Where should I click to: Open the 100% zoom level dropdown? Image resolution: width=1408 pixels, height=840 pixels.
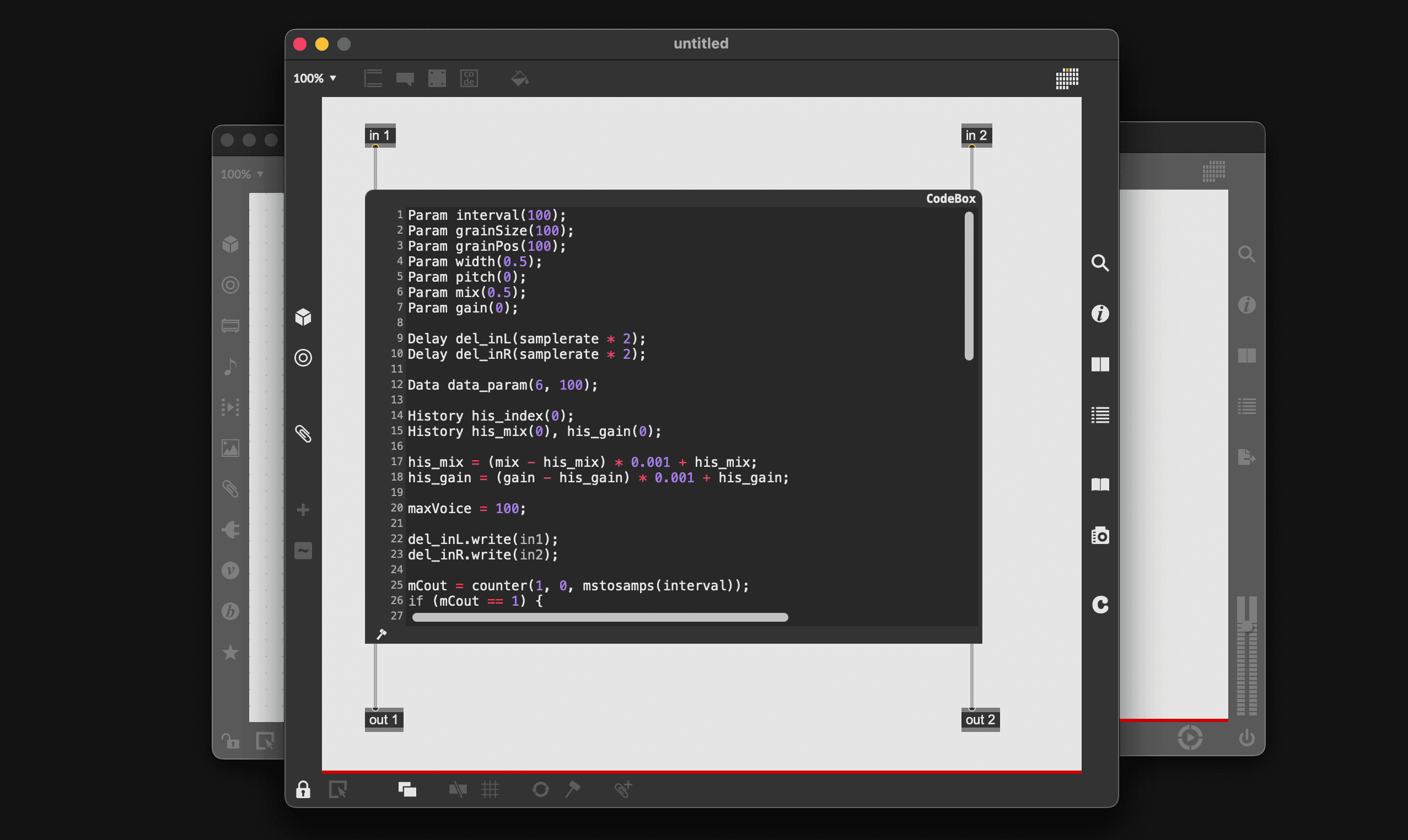[315, 78]
